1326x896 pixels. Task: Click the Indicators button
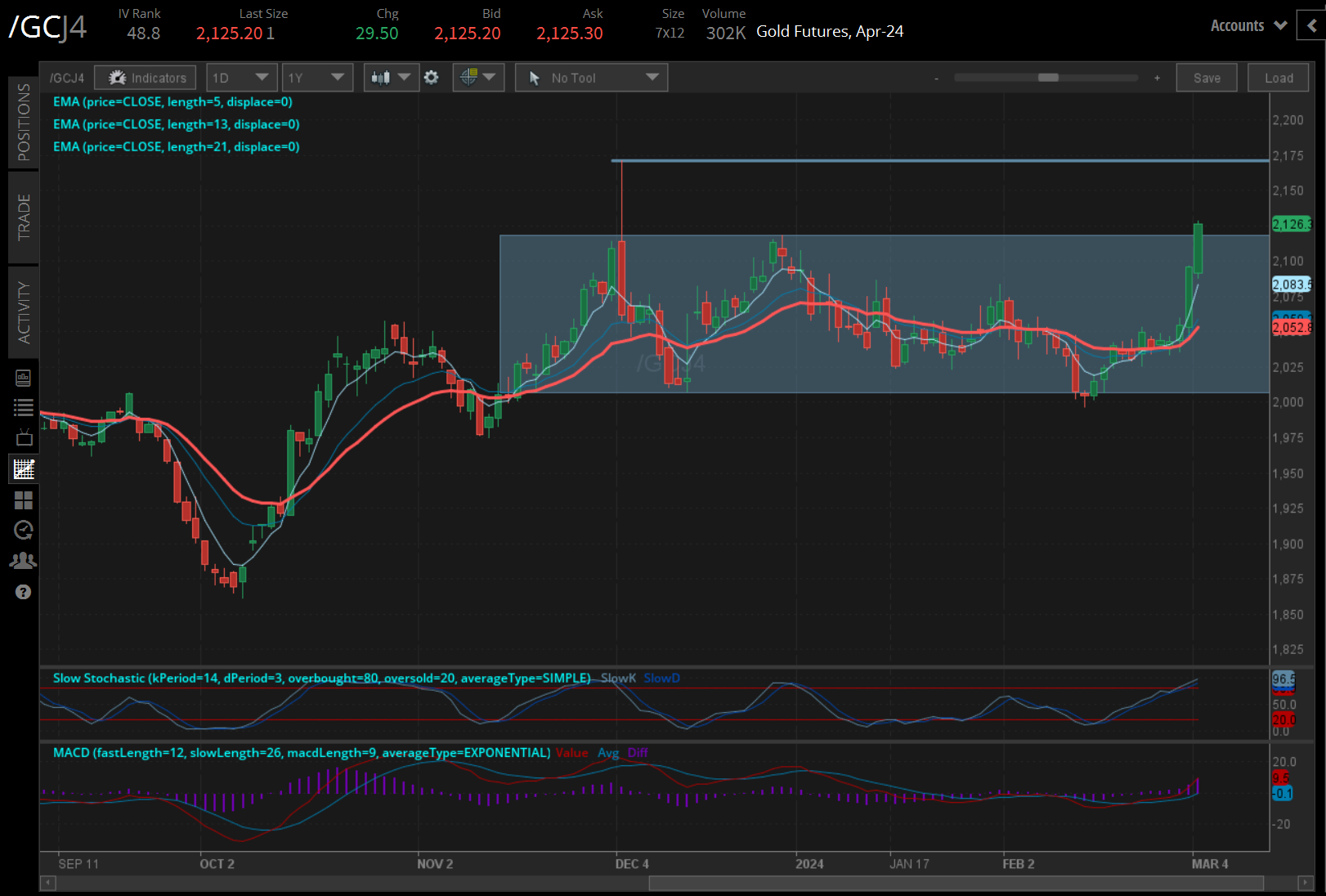146,78
